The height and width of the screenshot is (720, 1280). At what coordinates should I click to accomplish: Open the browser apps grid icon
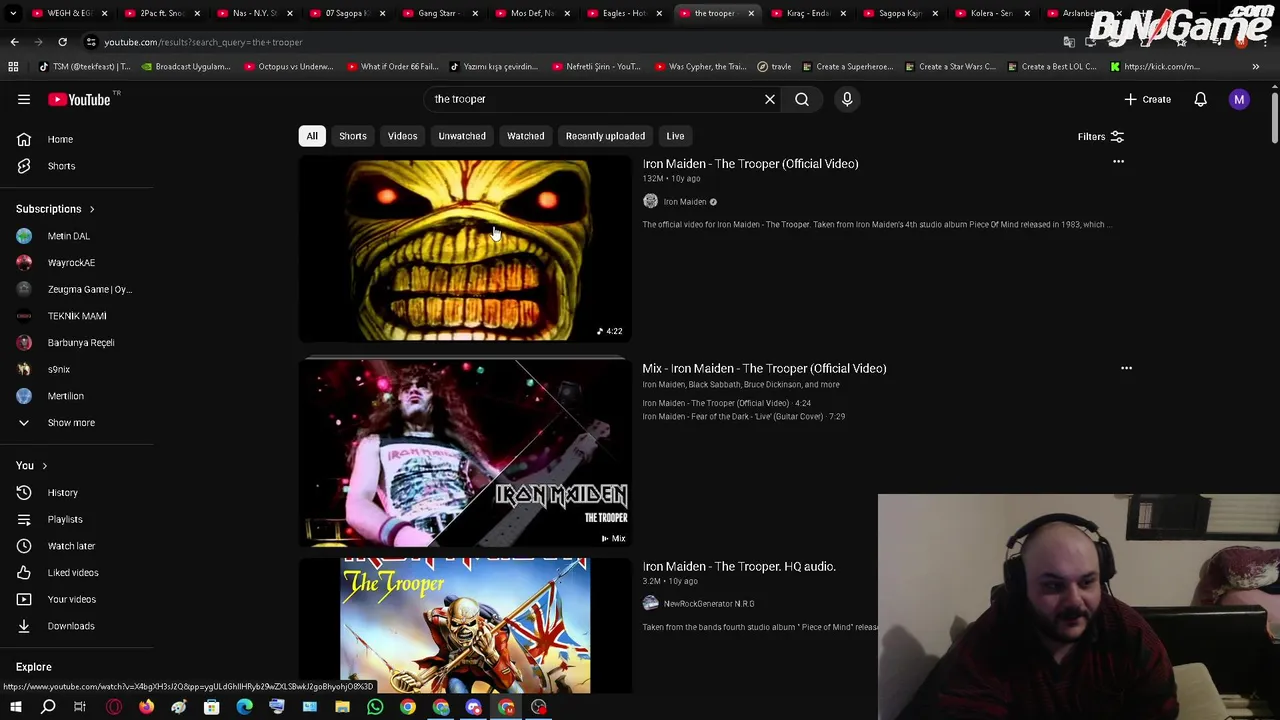click(13, 67)
